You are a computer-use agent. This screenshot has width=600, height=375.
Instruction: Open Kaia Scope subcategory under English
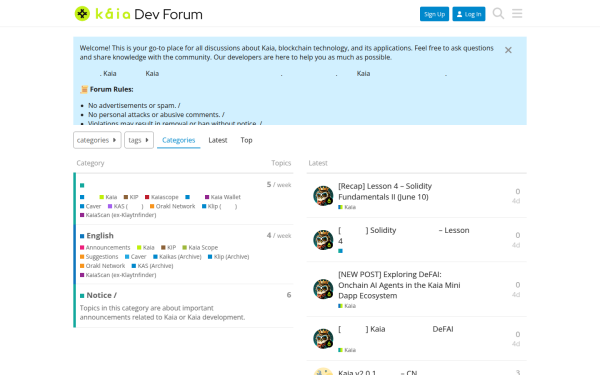[x=200, y=248]
